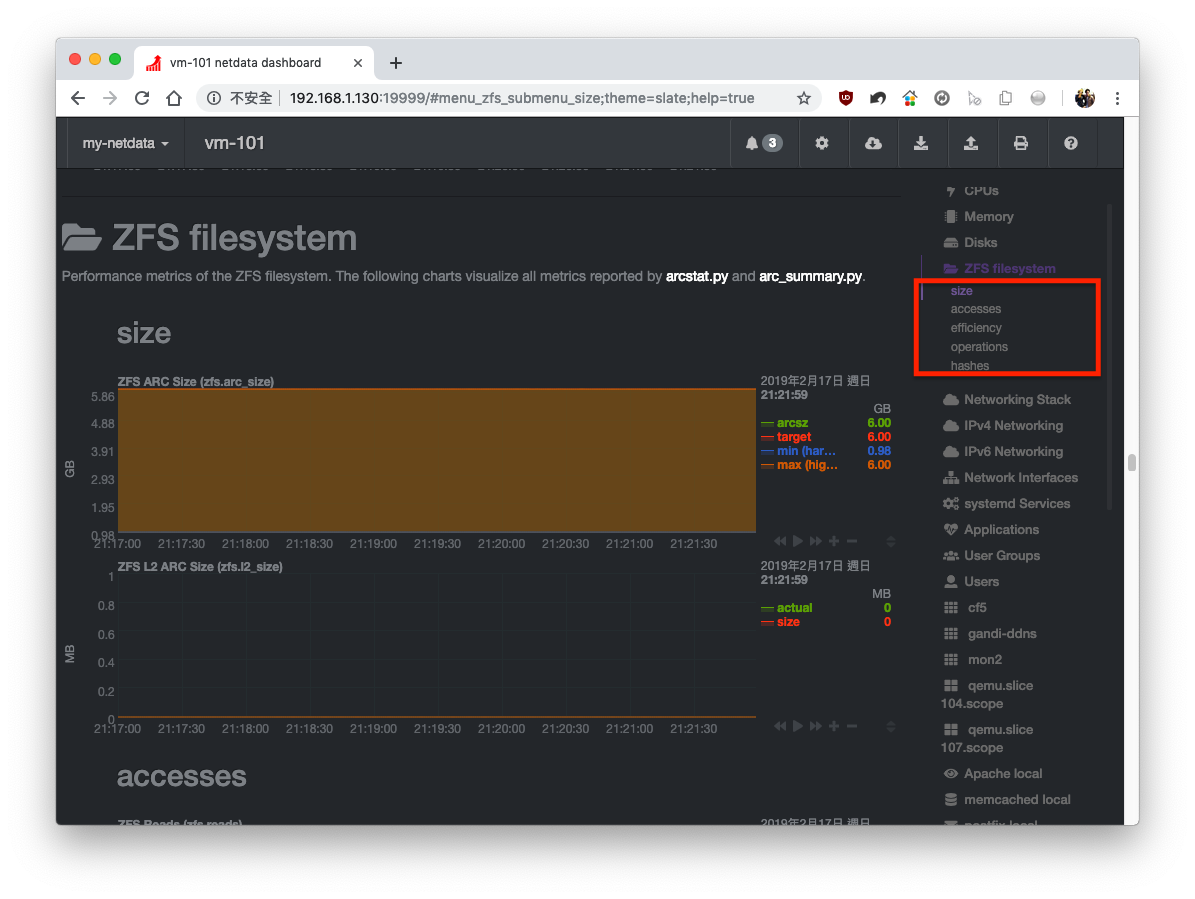Viewport: 1195px width, 899px height.
Task: Toggle size dimension in L2 ARC legend
Action: pos(788,622)
